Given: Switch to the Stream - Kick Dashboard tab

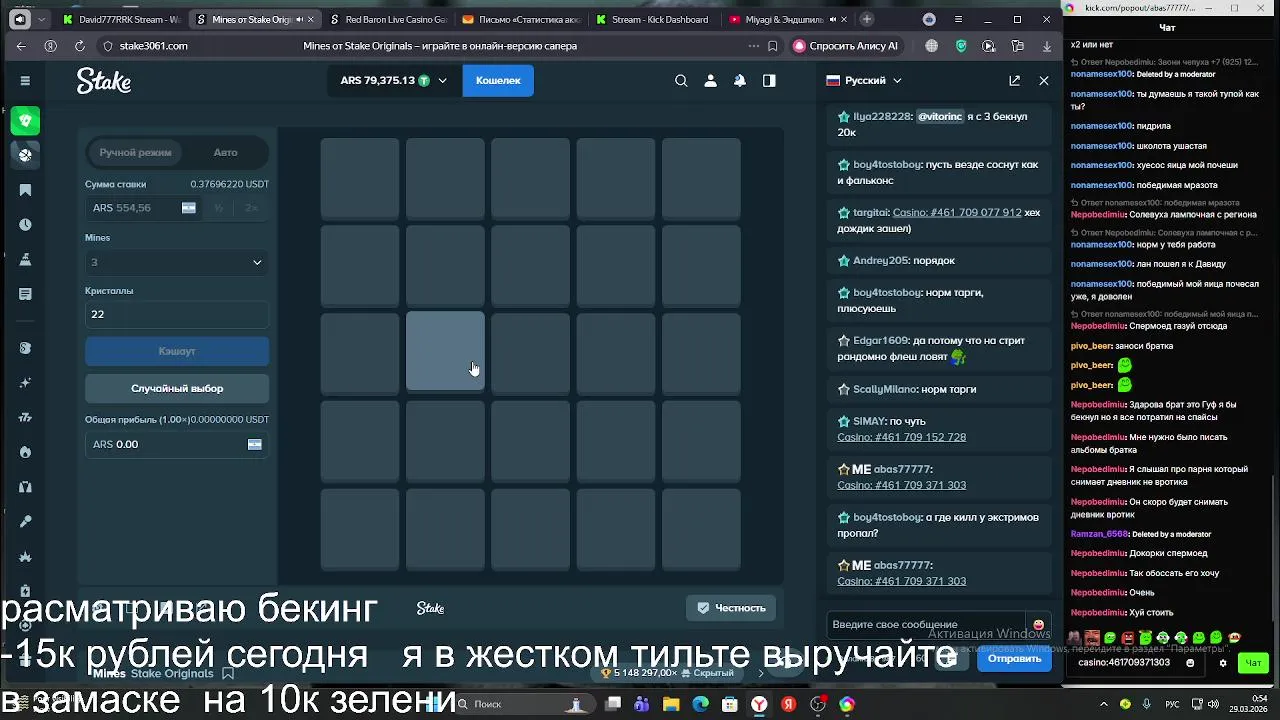Looking at the screenshot, I should (x=652, y=19).
